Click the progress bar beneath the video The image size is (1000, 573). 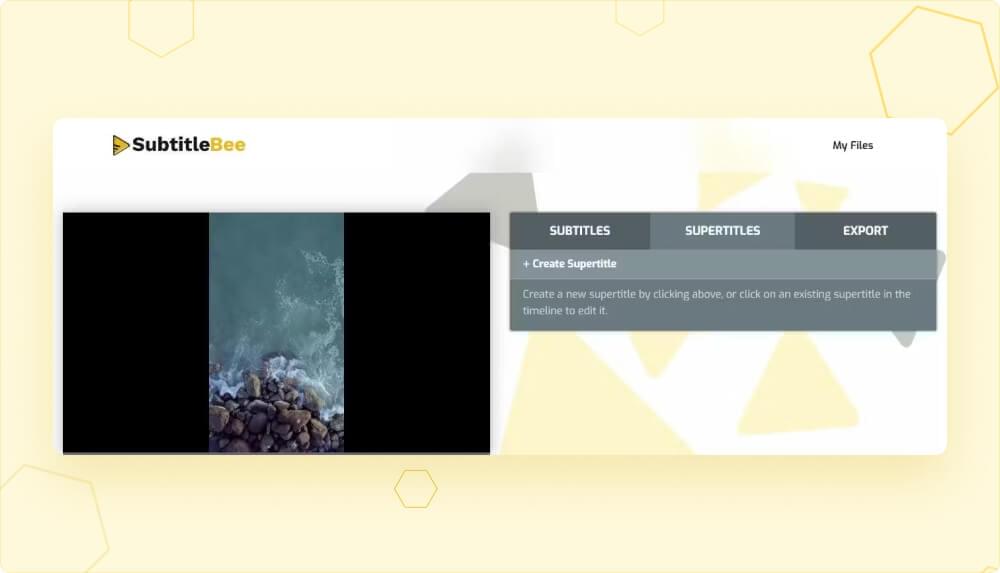click(276, 453)
